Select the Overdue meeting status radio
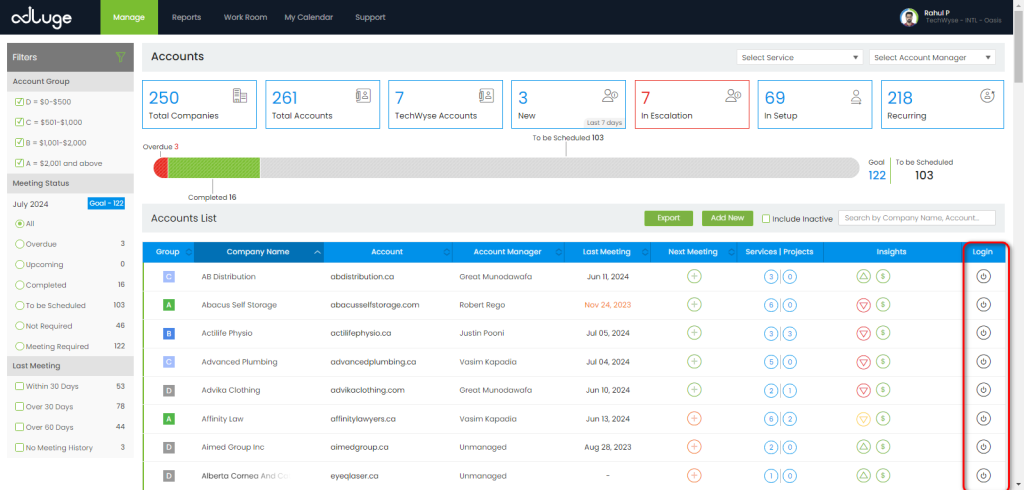The image size is (1024, 490). [20, 243]
